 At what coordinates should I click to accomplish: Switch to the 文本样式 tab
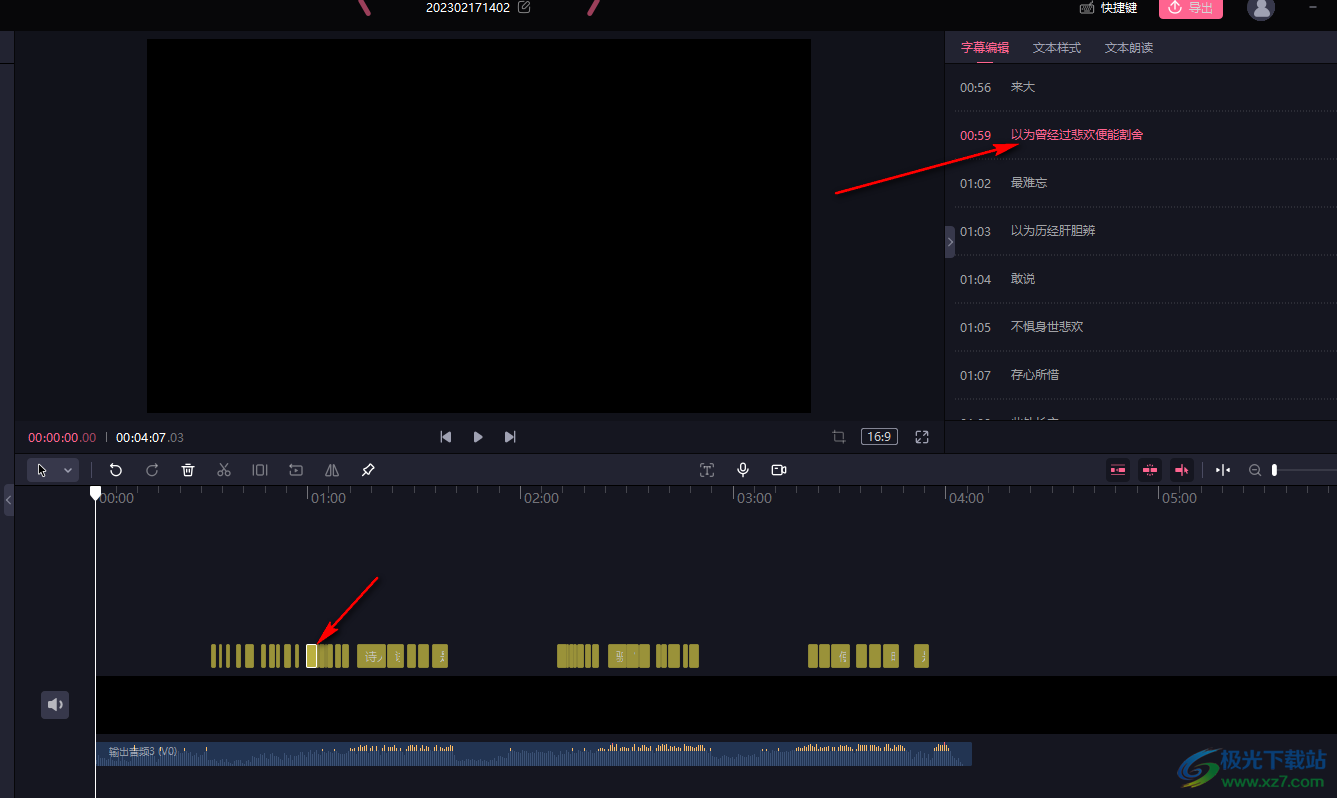1057,48
